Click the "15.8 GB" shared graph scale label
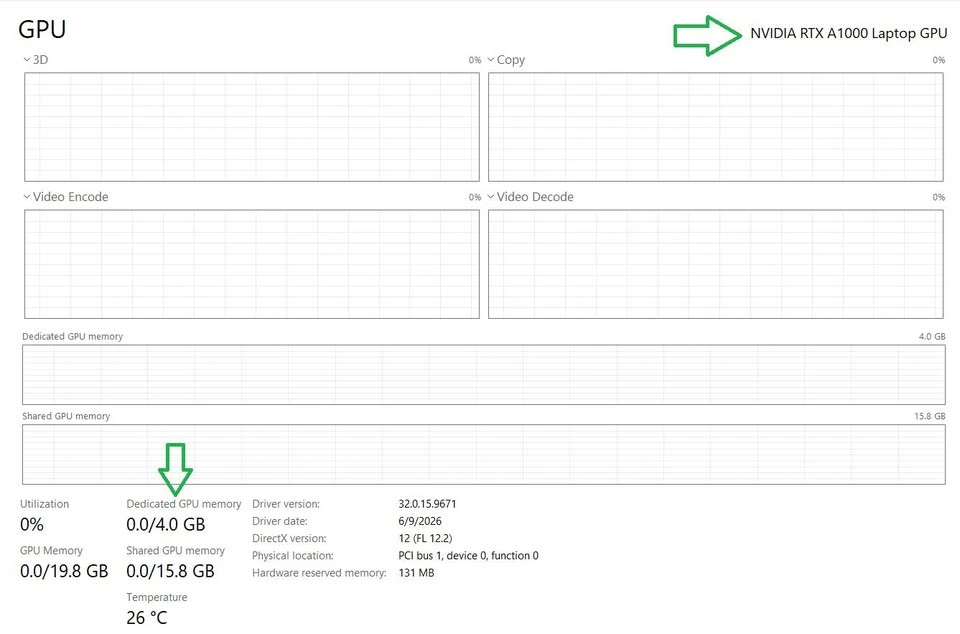 click(929, 416)
